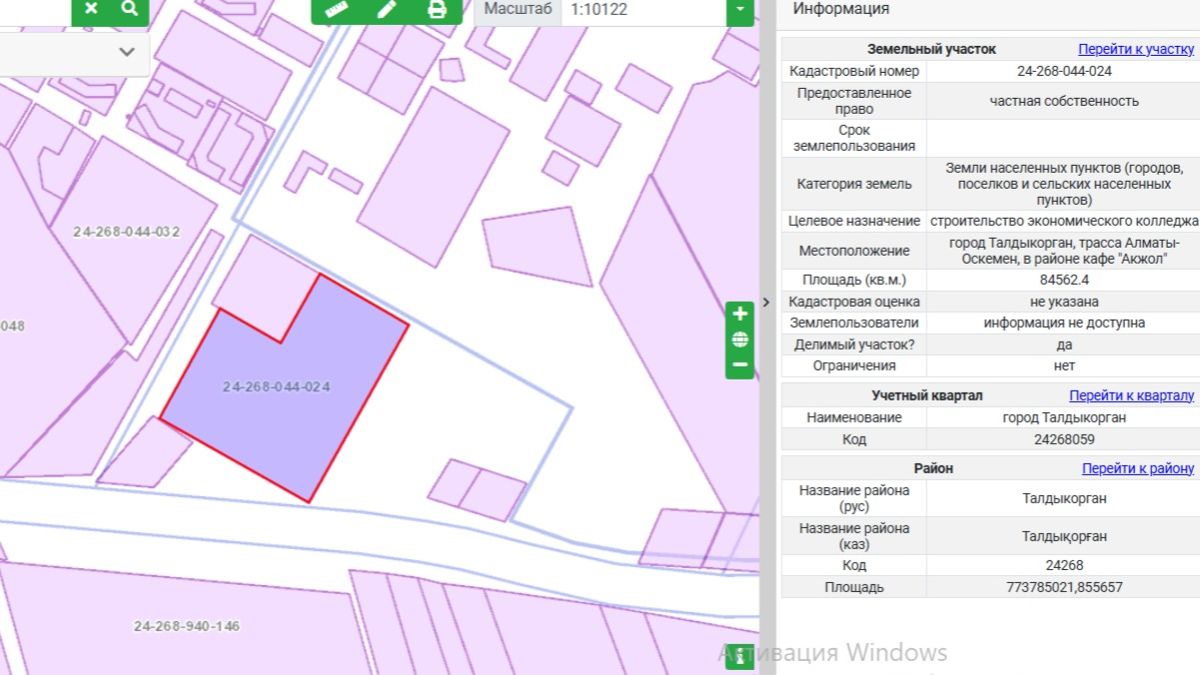Click the ruler measure tool icon
1200x675 pixels.
click(x=335, y=10)
